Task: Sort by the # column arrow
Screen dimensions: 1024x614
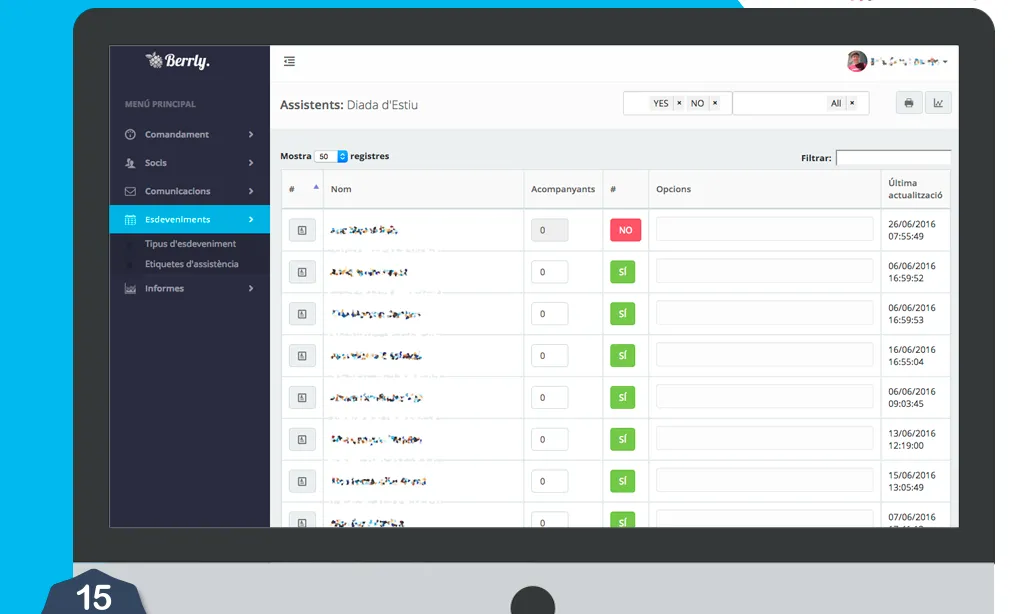Action: pyautogui.click(x=316, y=187)
